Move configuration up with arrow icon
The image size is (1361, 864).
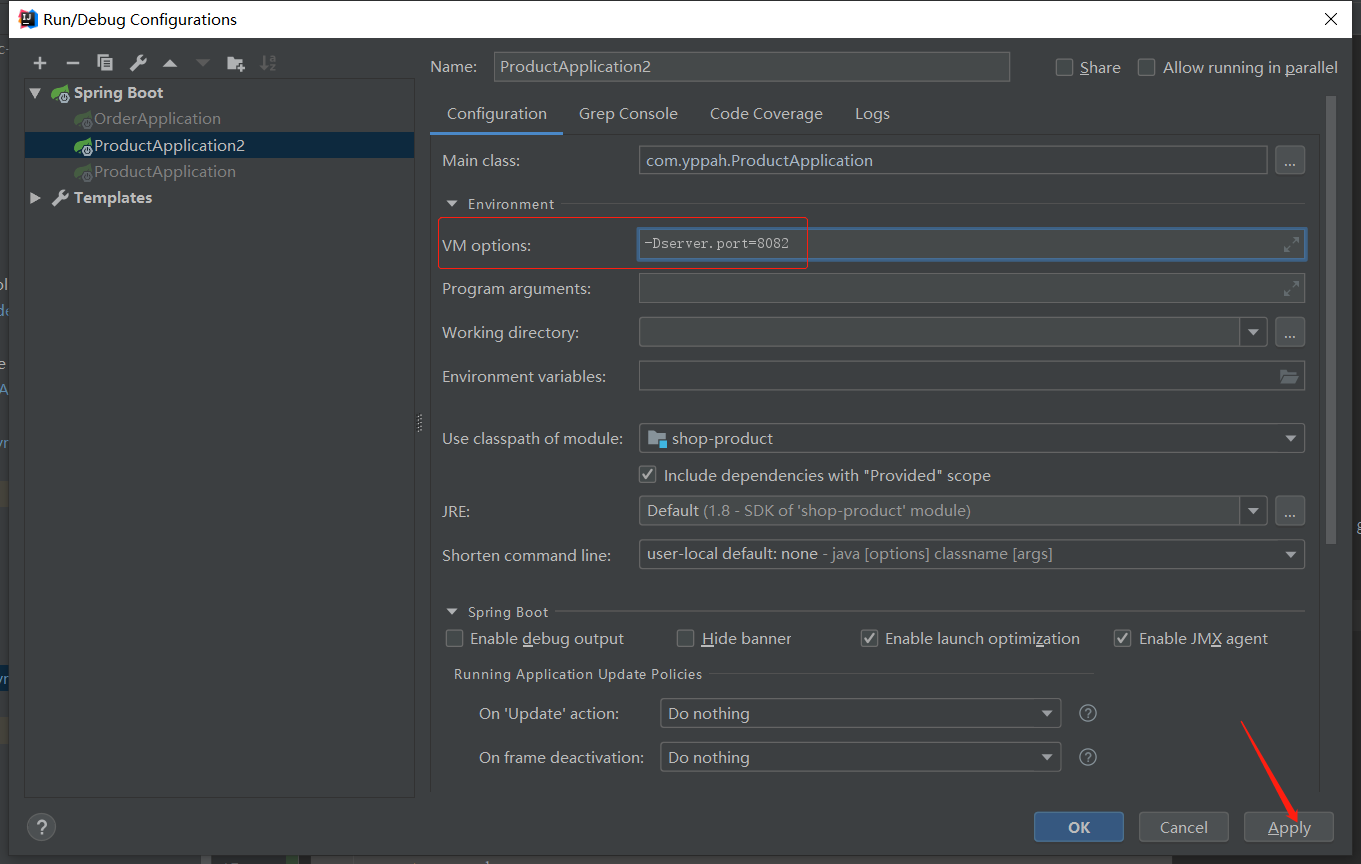[170, 63]
